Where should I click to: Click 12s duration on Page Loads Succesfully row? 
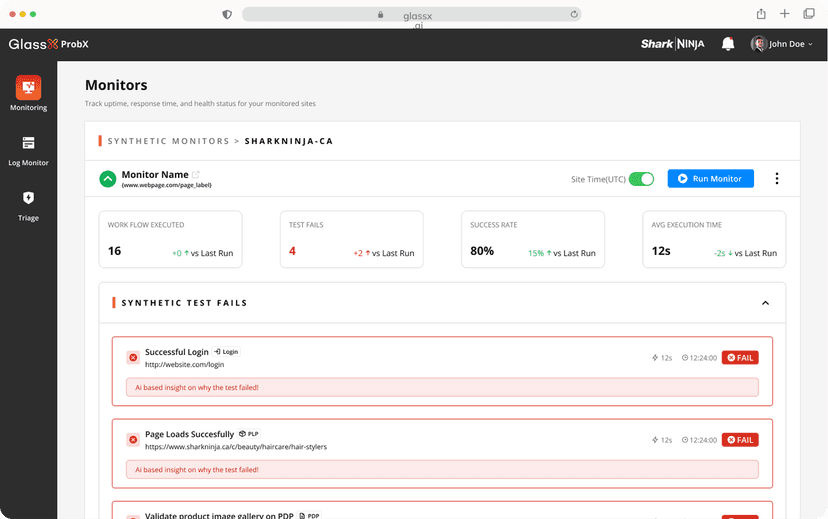pyautogui.click(x=662, y=440)
